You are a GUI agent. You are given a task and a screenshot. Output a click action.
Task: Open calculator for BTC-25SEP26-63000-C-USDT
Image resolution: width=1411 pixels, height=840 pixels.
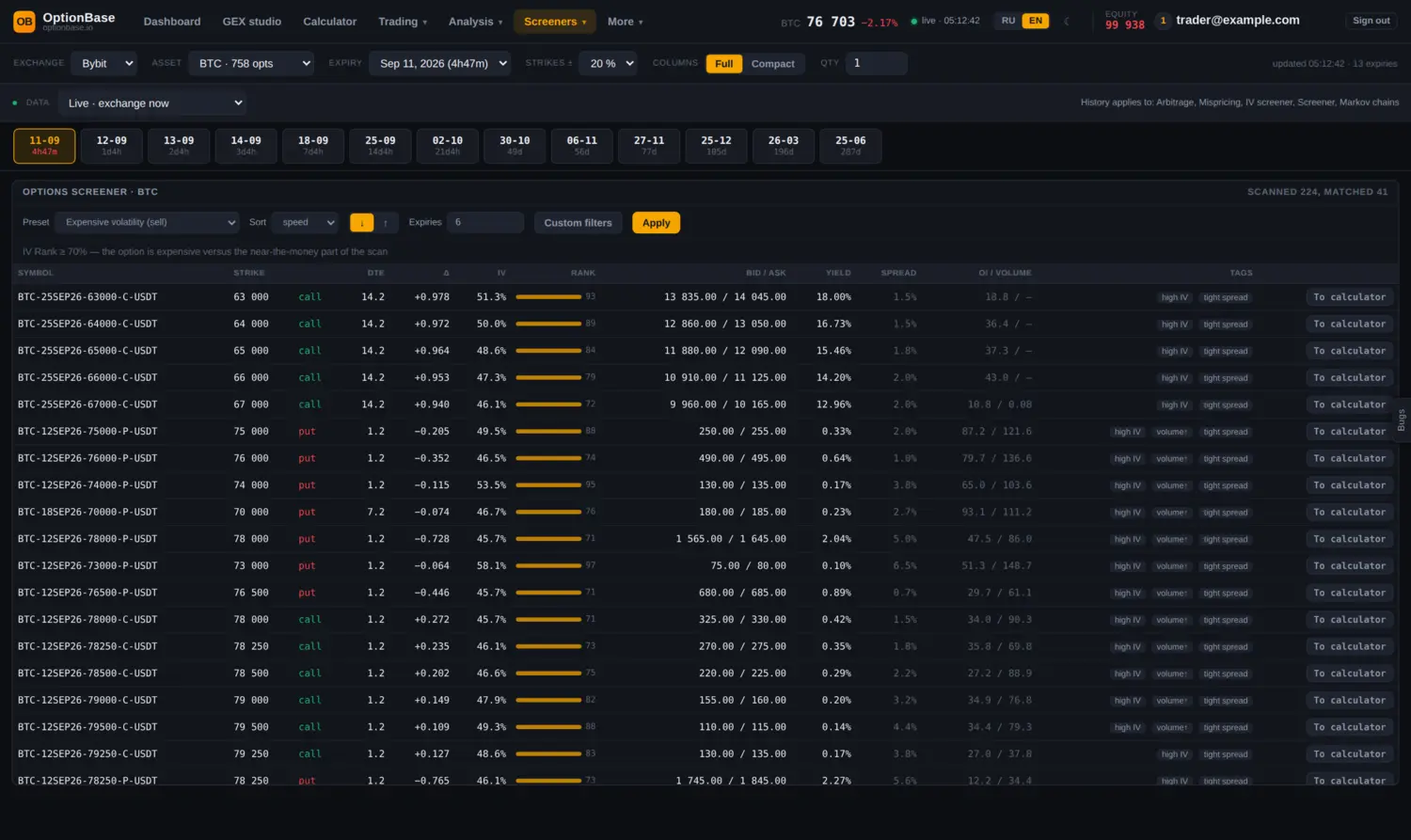(x=1350, y=297)
